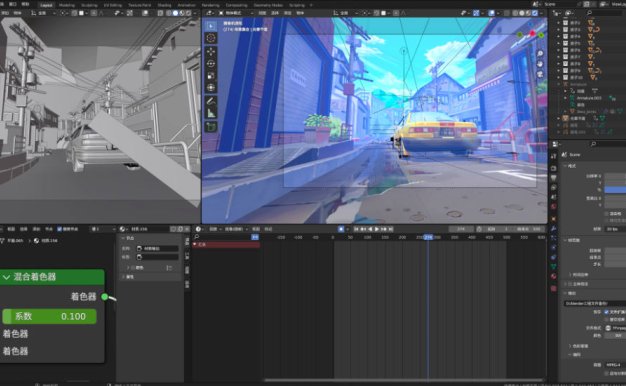This screenshot has width=626, height=386.
Task: Select the Rotate tool in viewport toolbar
Action: (x=211, y=63)
